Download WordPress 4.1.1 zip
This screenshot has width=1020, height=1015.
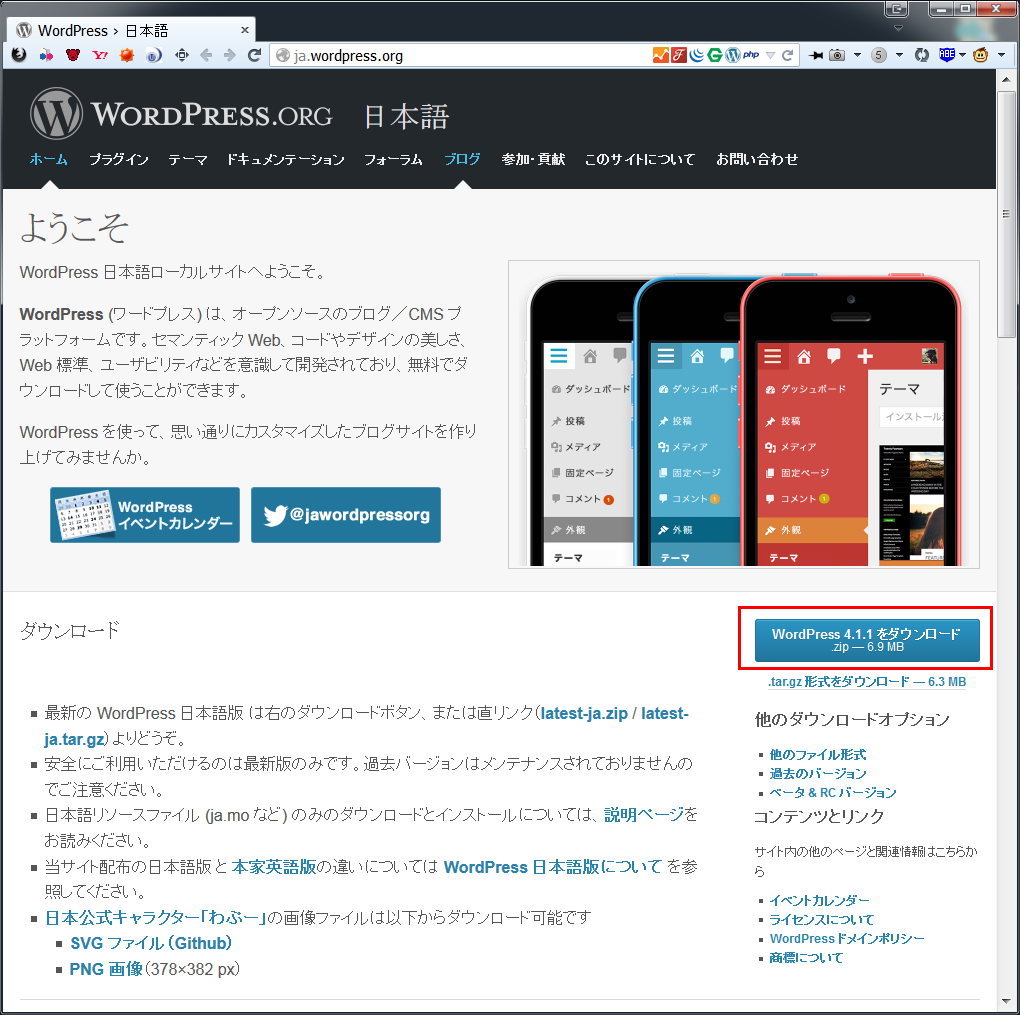tap(867, 640)
